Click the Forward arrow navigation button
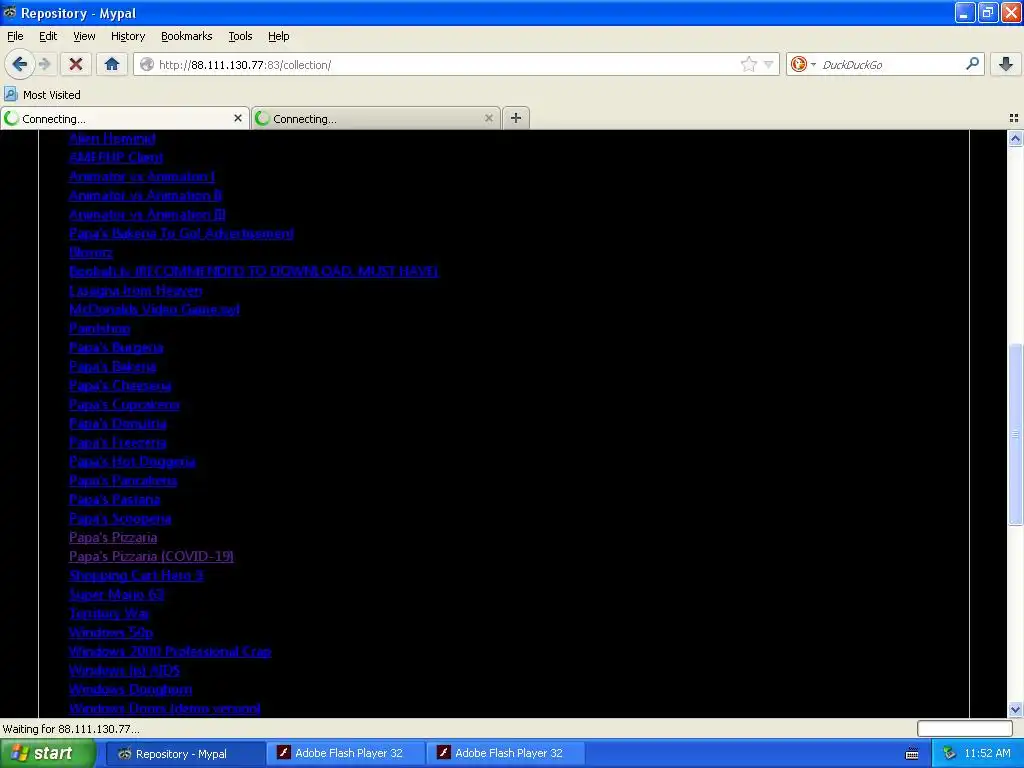Screen dimensions: 1024x768 45,64
